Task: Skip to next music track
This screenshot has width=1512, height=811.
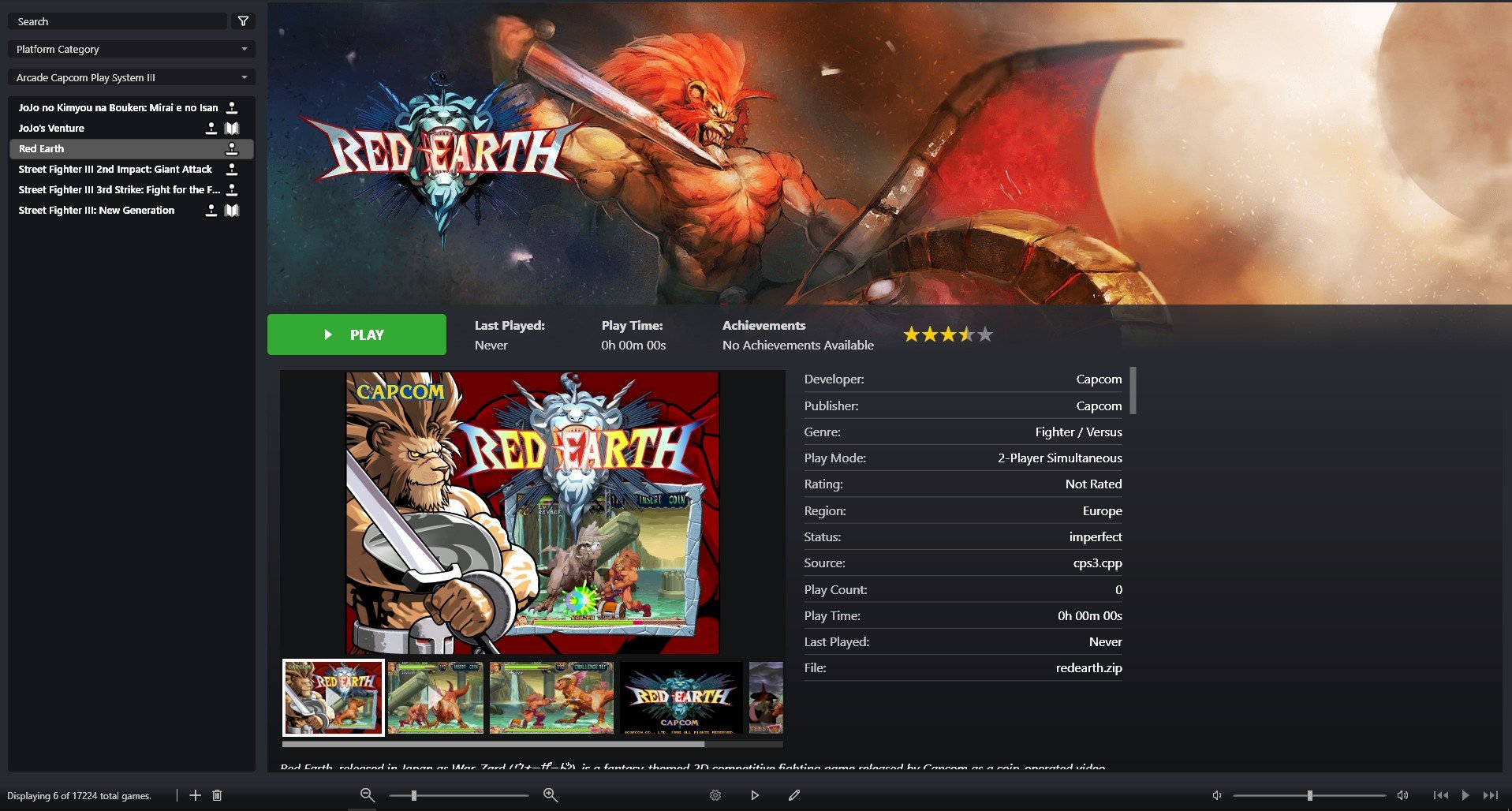Action: coord(1490,795)
